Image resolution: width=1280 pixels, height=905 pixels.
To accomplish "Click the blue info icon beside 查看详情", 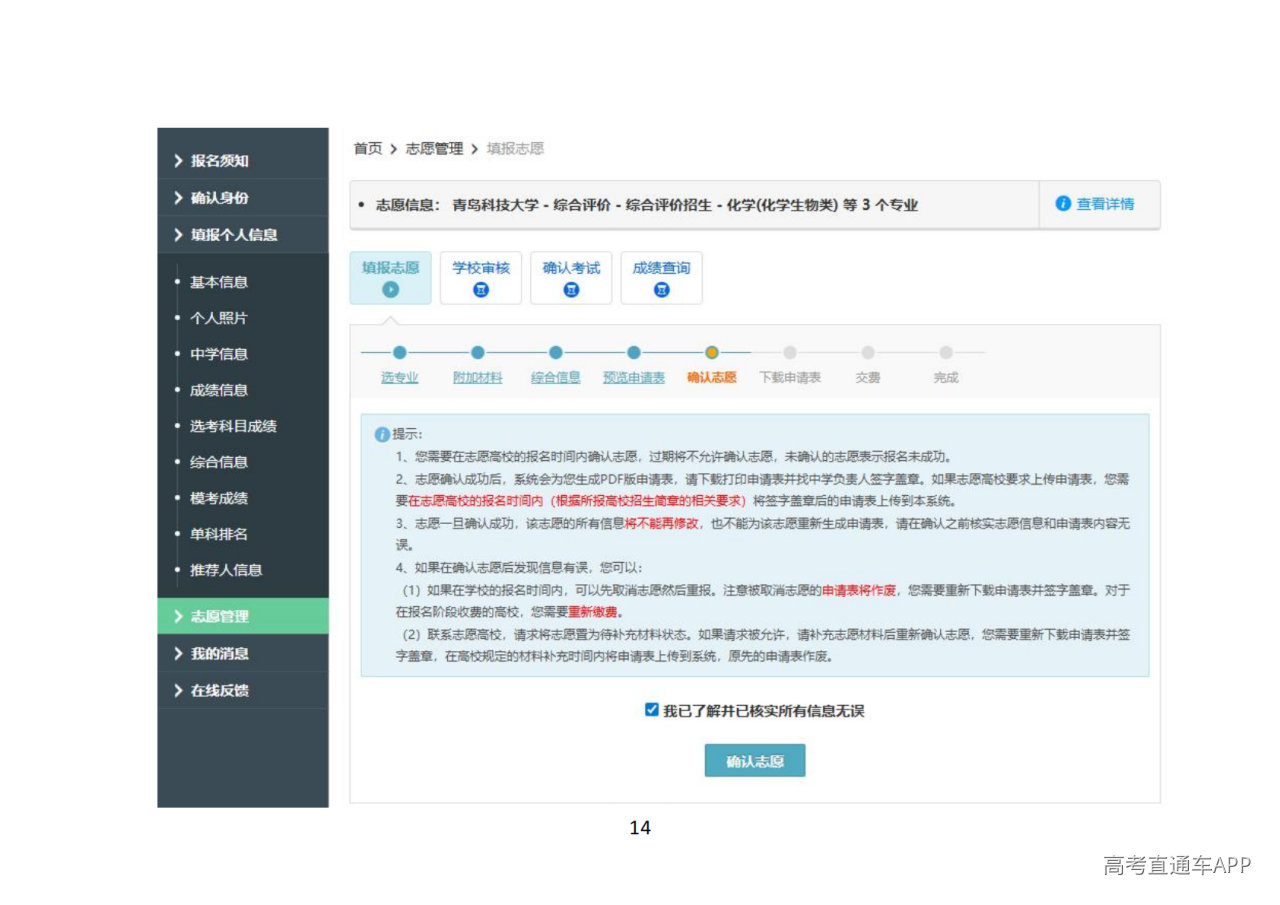I will pos(1063,204).
